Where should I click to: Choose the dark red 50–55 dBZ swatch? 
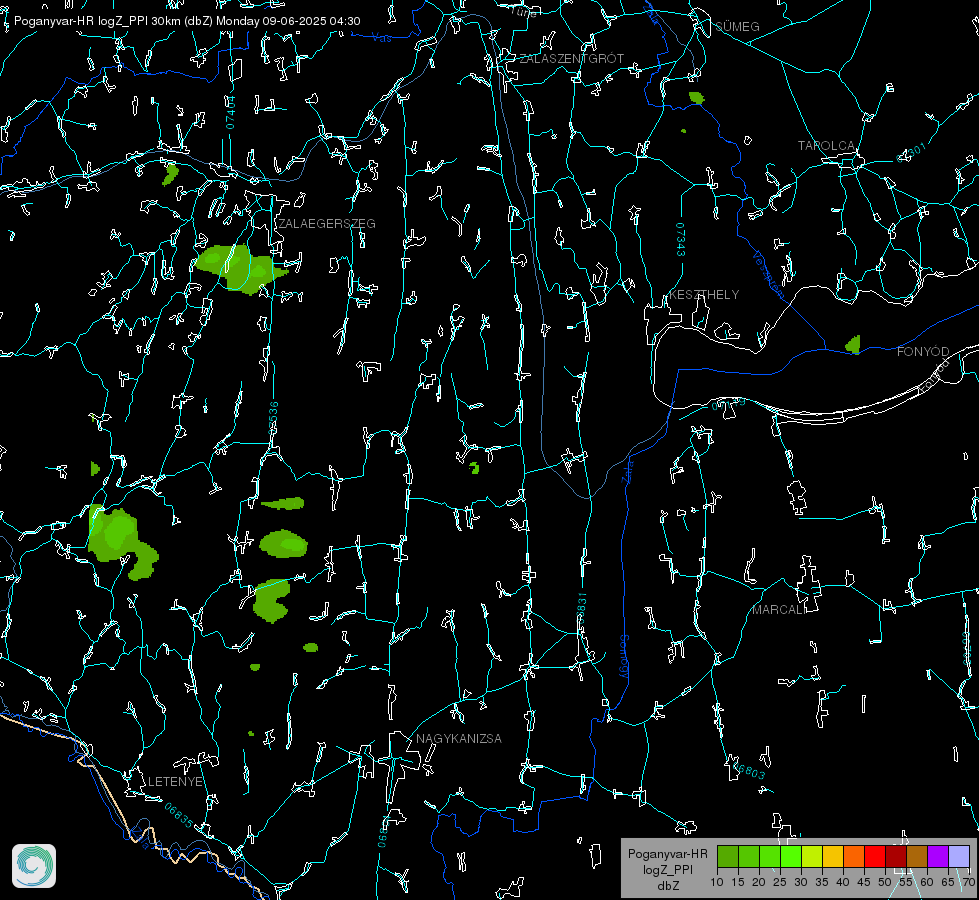896,856
